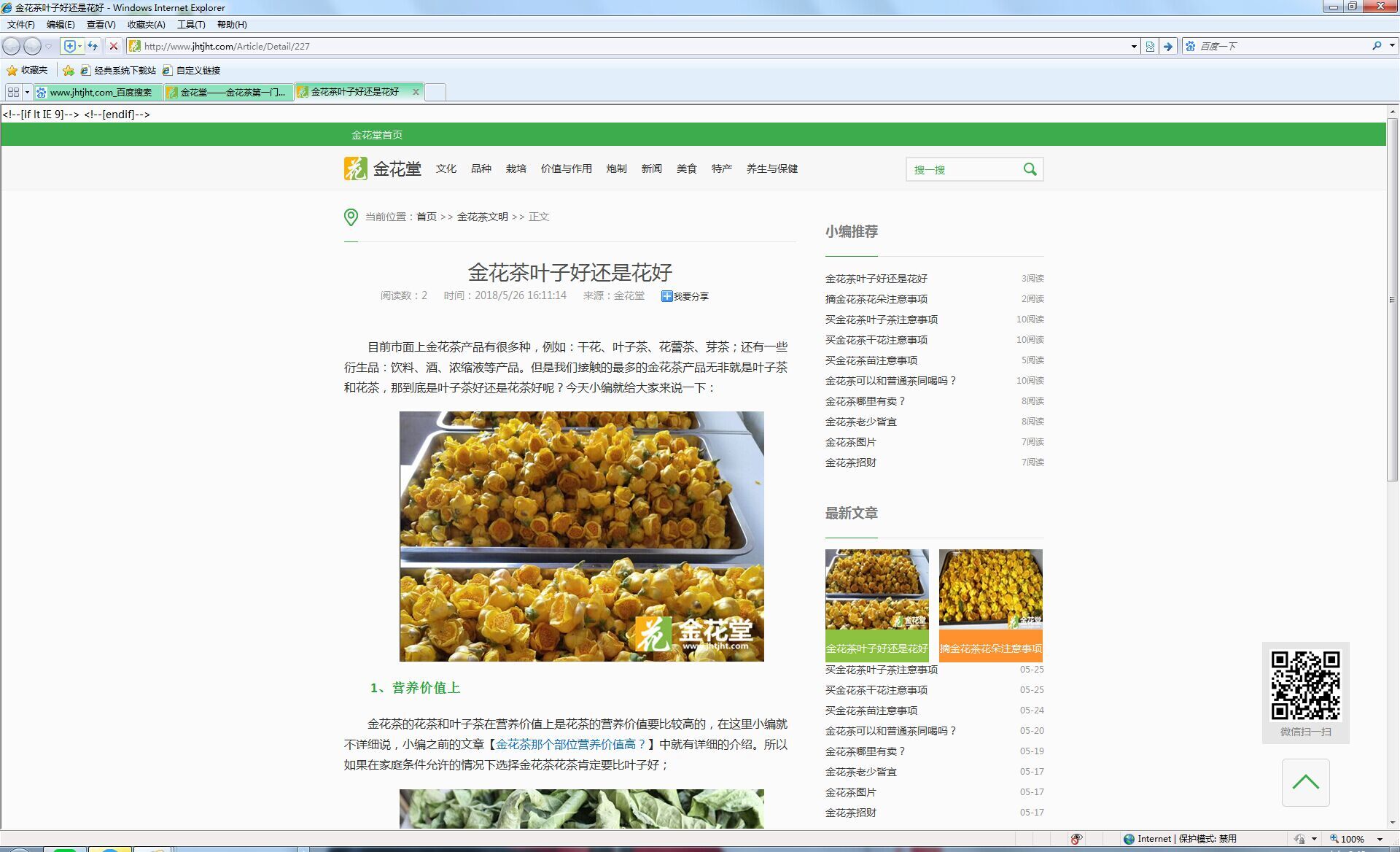The image size is (1400, 852).
Task: Click the green location pin icon
Action: pyautogui.click(x=351, y=217)
